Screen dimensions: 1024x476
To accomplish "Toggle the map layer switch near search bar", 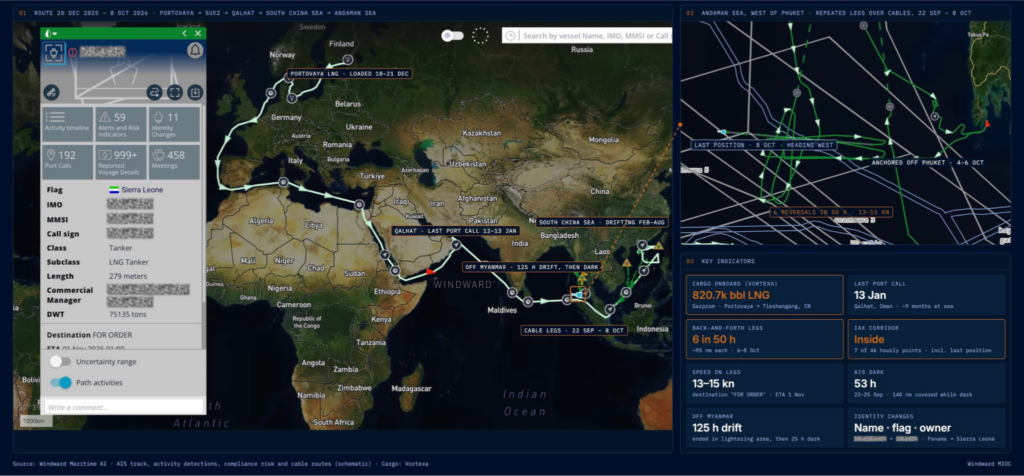I will [x=453, y=35].
